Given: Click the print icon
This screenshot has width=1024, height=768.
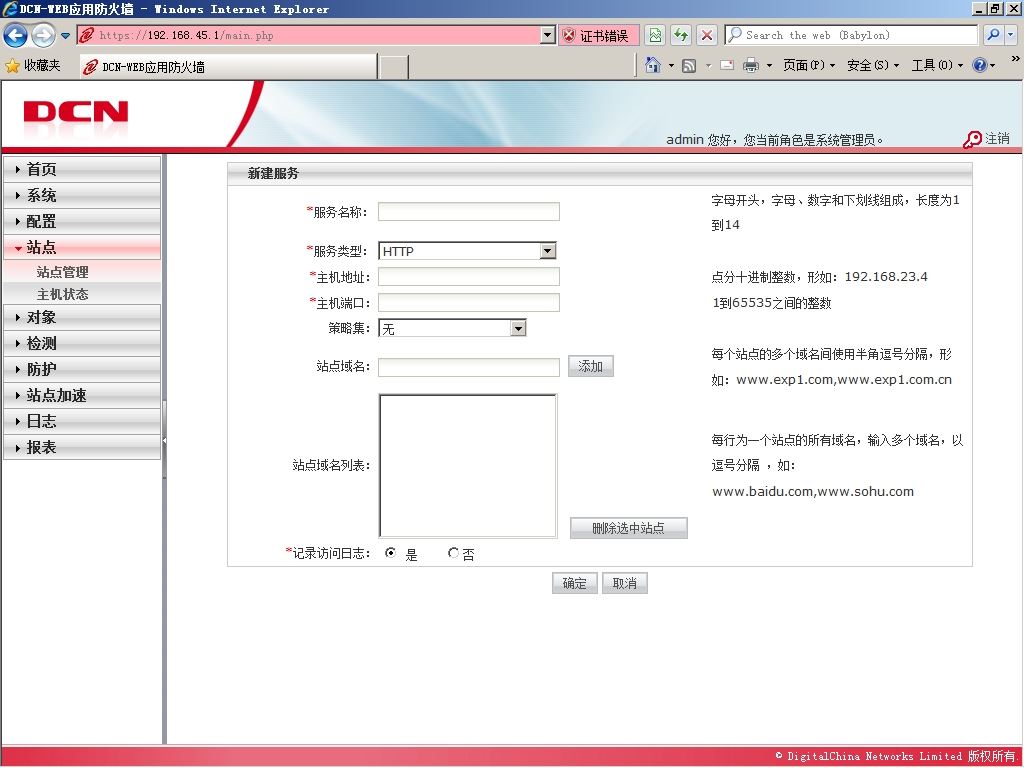Looking at the screenshot, I should (x=751, y=65).
